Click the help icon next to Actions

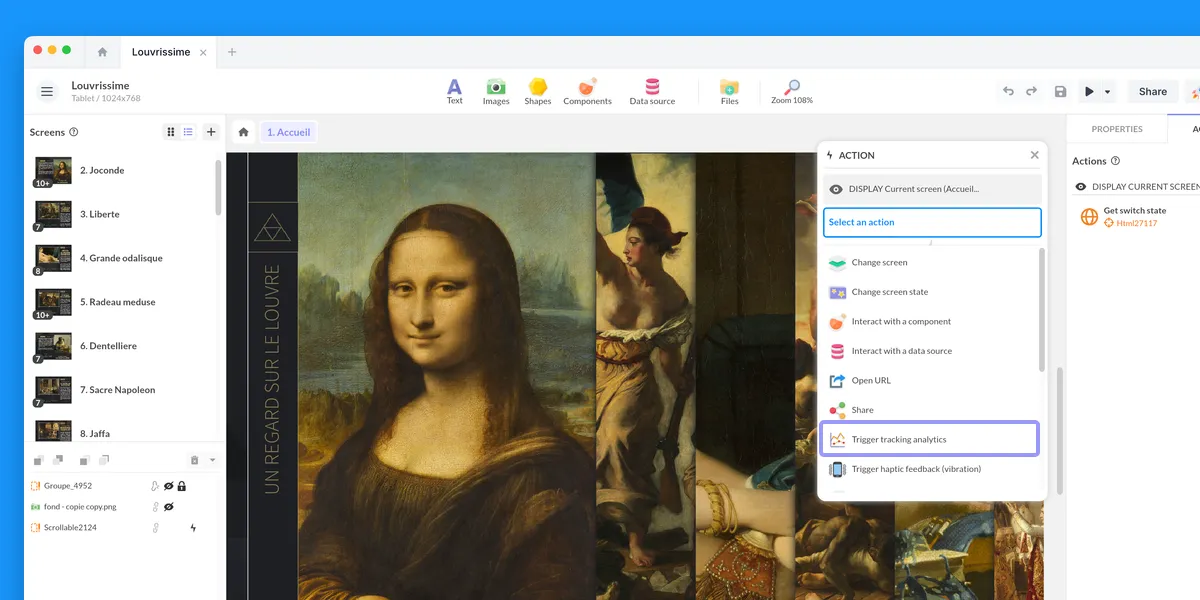1116,161
